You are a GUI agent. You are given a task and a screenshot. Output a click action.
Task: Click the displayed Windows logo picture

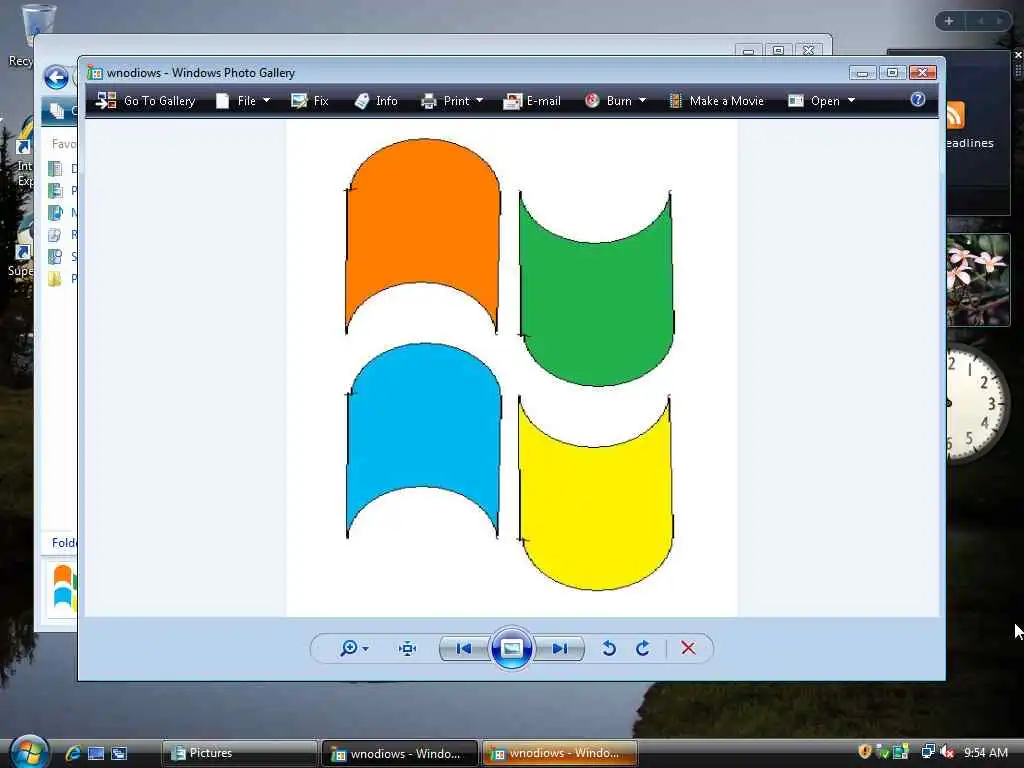tap(511, 366)
